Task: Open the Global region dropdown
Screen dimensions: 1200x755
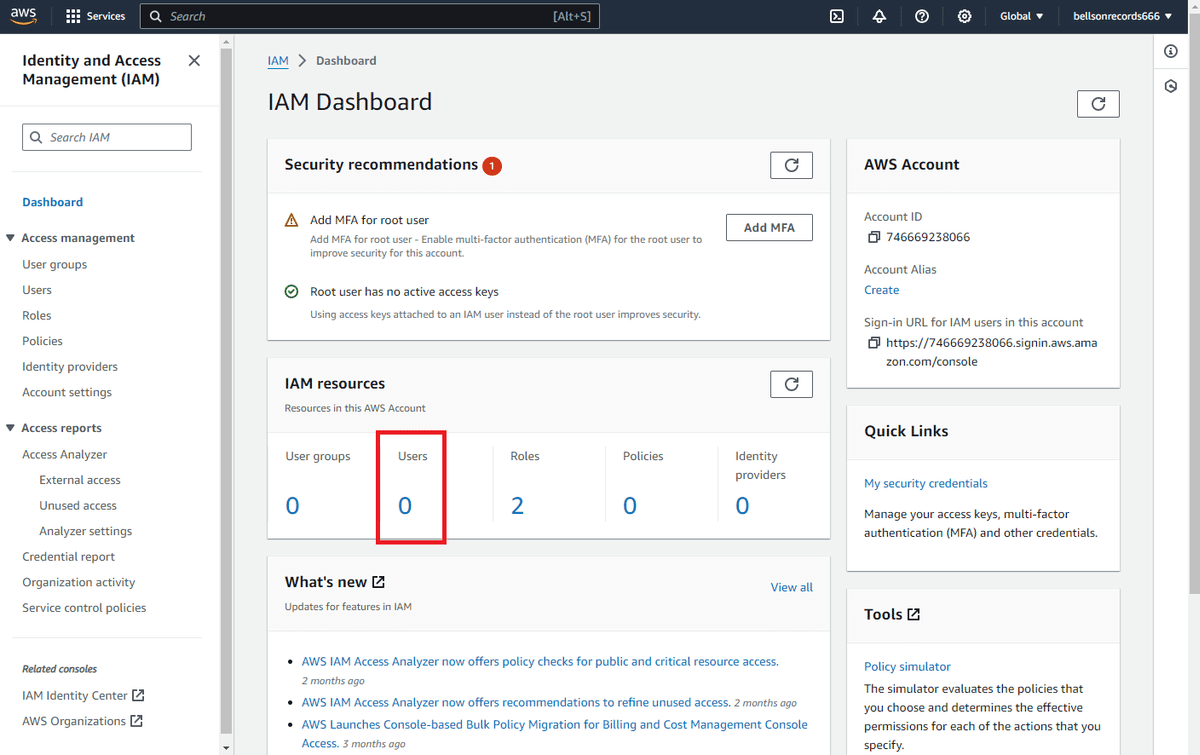Action: point(1021,16)
